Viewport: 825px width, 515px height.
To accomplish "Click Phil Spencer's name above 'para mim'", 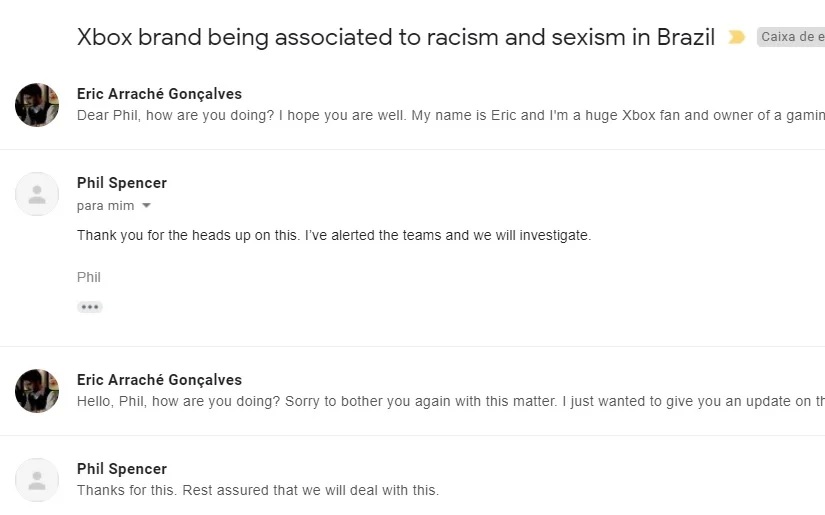I will point(122,183).
